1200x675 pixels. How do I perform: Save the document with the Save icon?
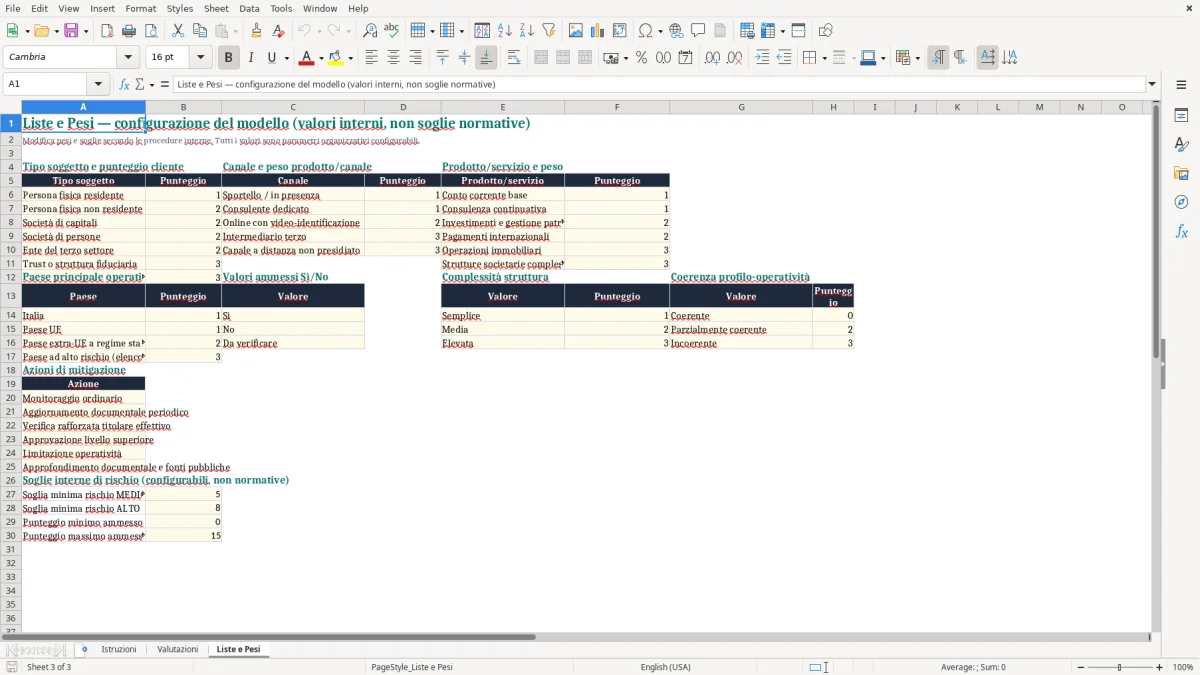tap(71, 31)
